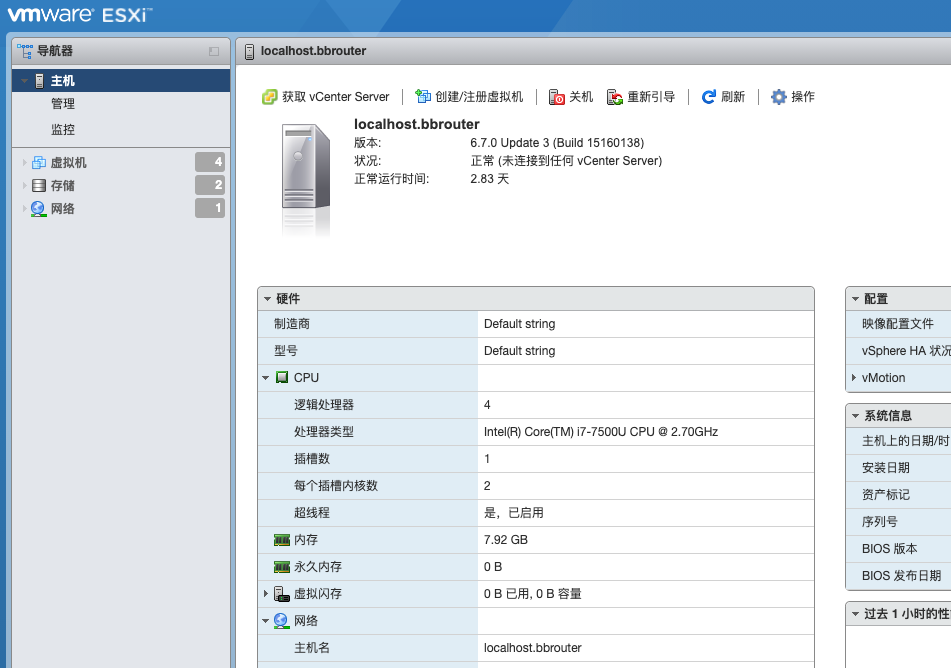The image size is (951, 668).
Task: Click the actions gear icon
Action: (x=778, y=97)
